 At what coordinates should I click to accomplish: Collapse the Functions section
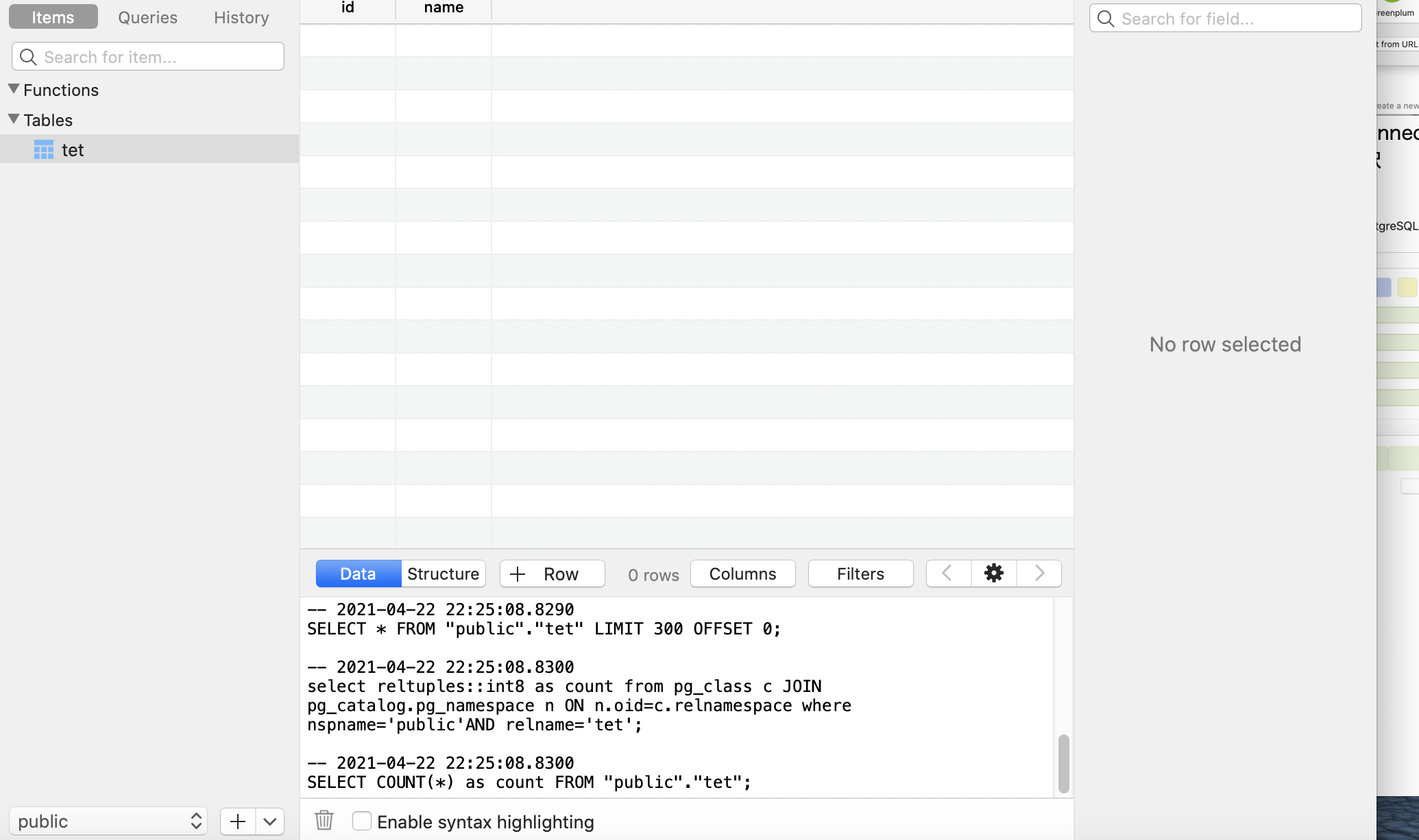coord(14,89)
